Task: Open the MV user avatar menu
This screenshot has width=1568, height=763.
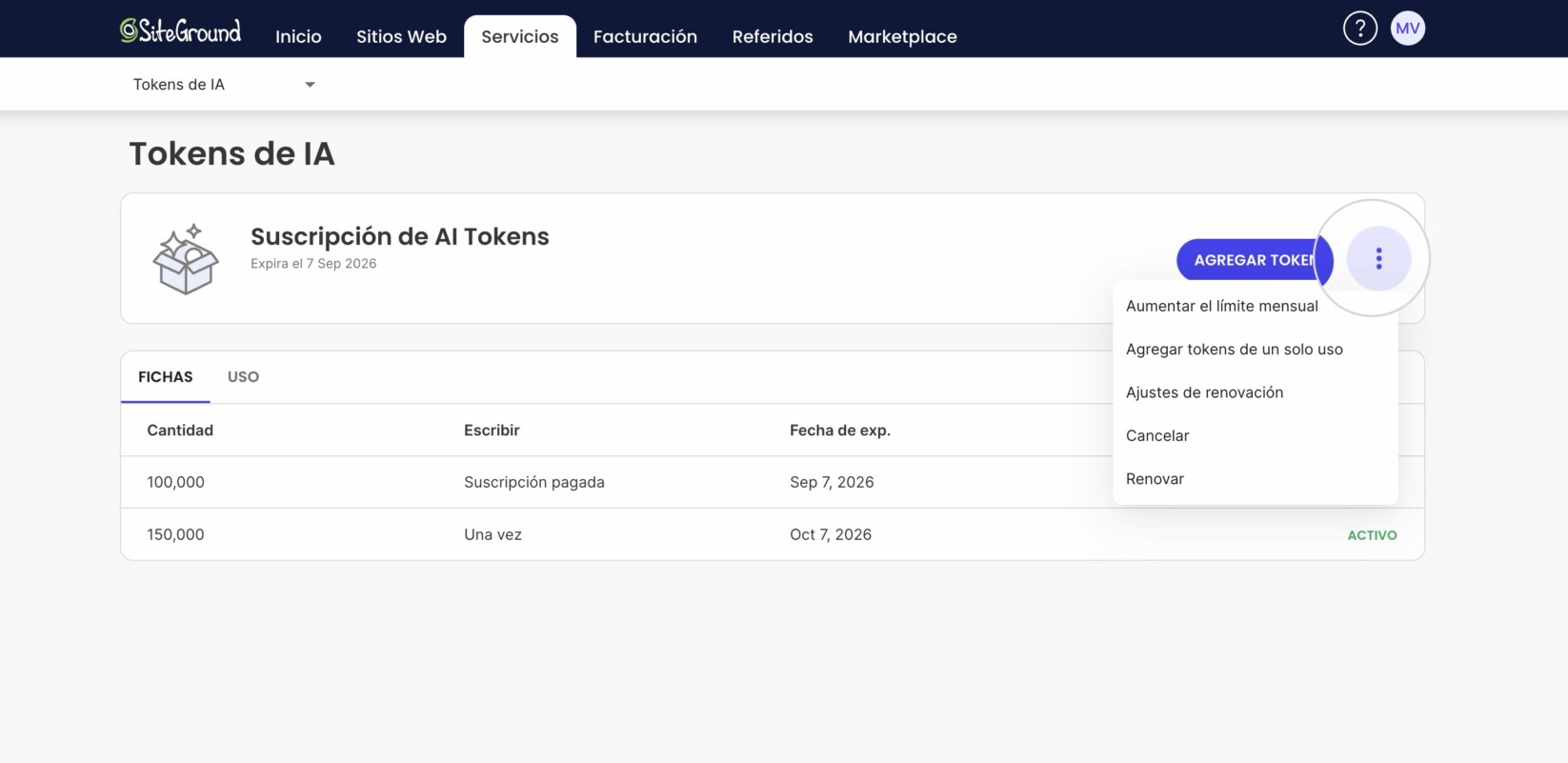Action: pos(1407,29)
